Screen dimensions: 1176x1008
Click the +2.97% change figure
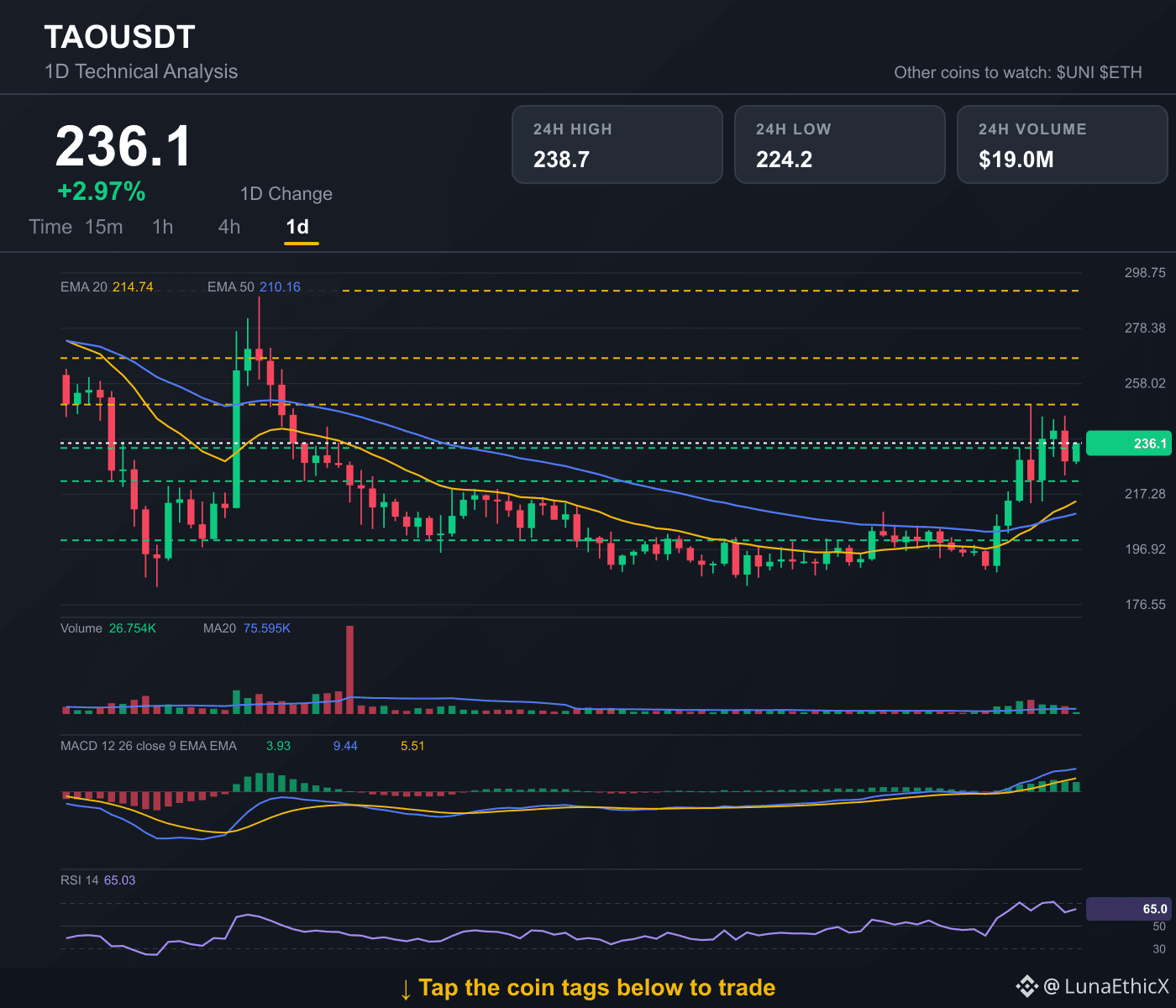point(102,192)
